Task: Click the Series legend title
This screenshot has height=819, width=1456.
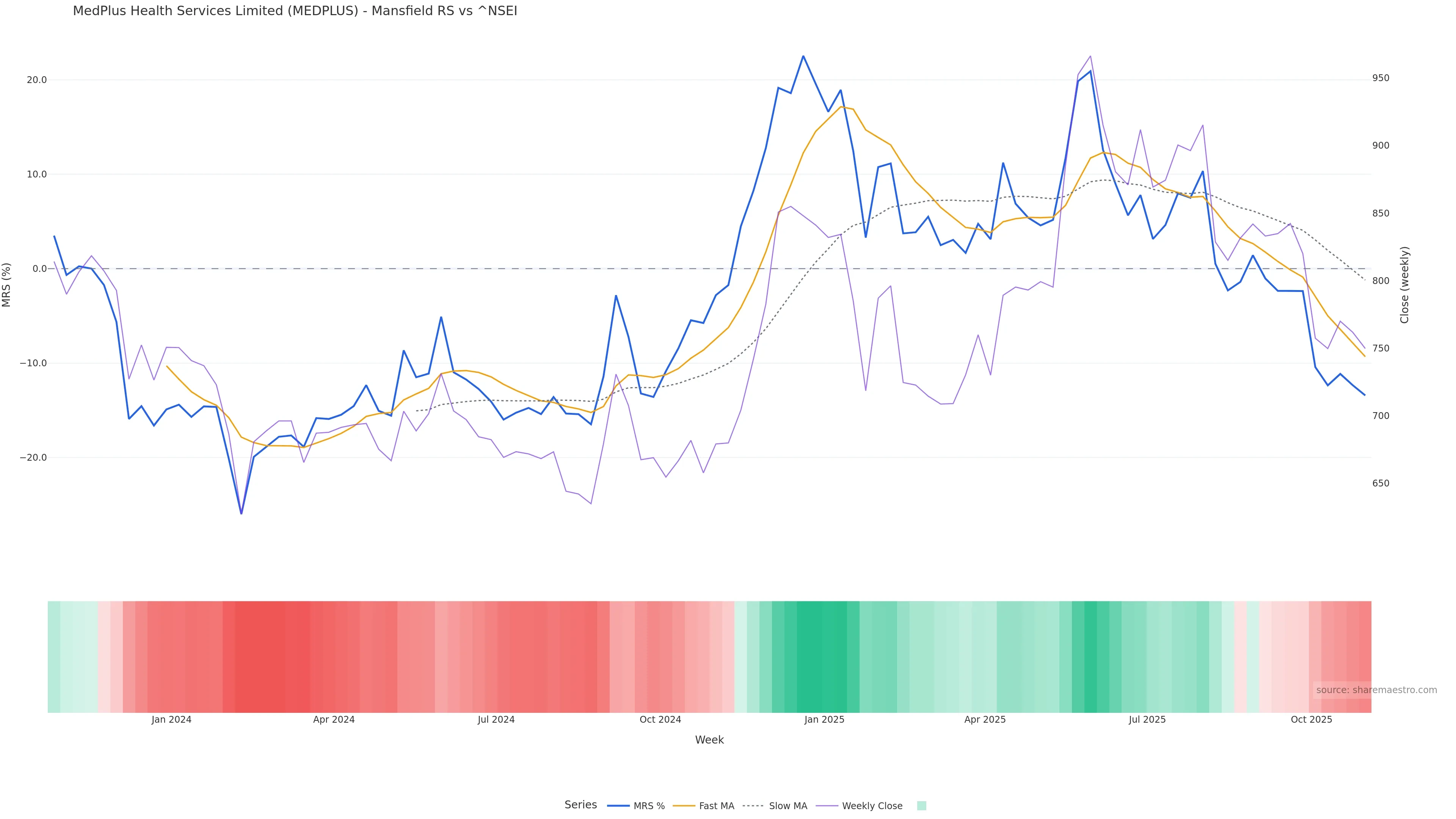Action: coord(581,805)
